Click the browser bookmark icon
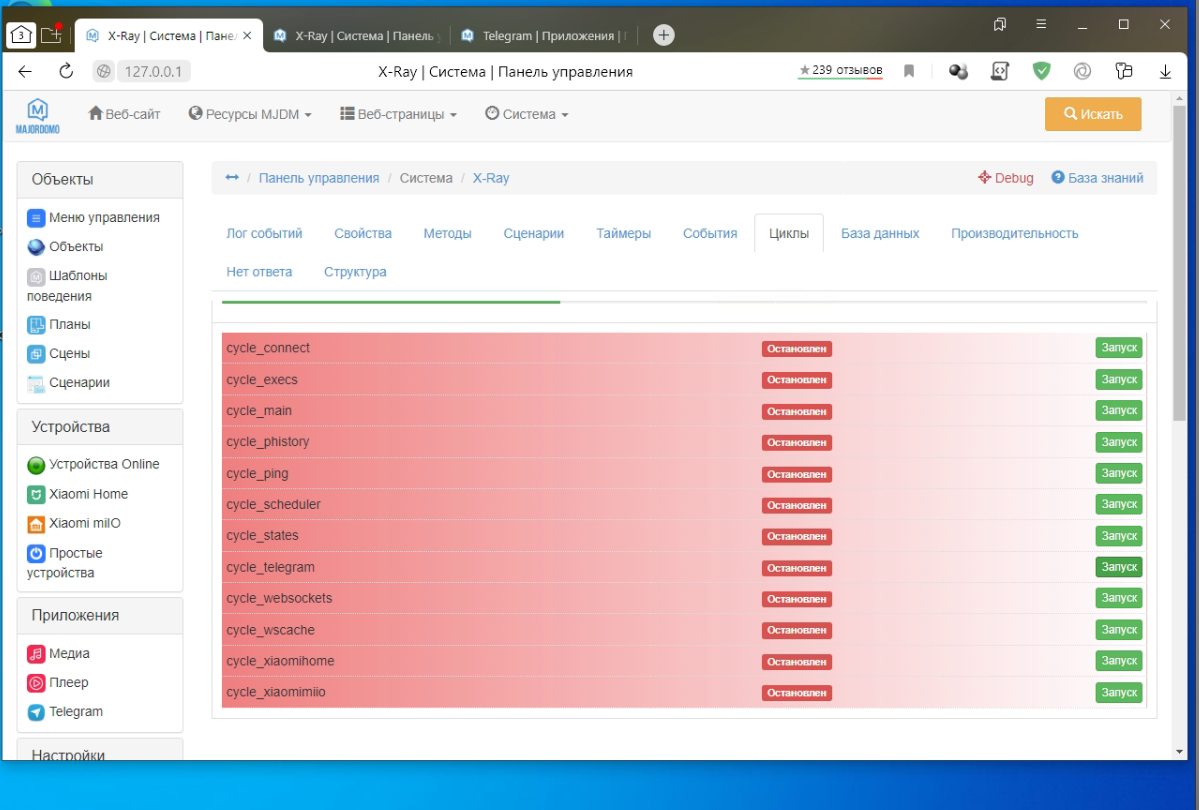Screen dimensions: 1199x810 (x=909, y=71)
